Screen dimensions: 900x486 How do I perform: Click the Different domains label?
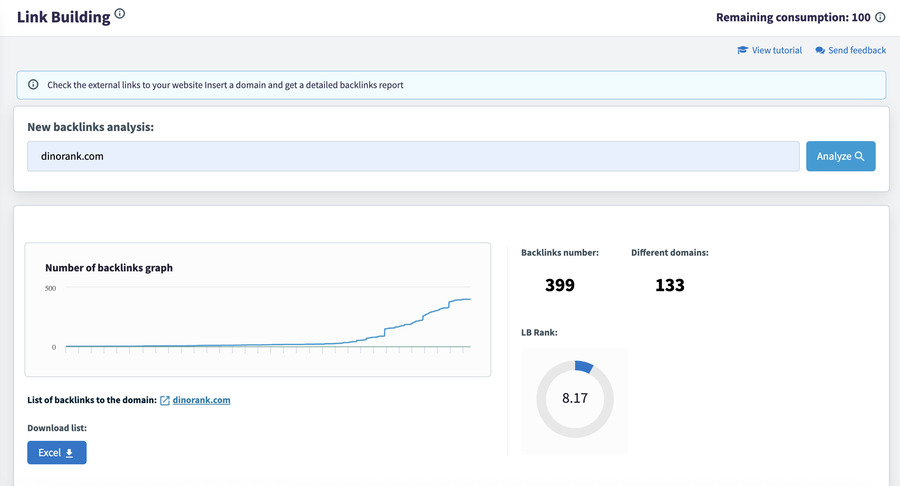[670, 252]
